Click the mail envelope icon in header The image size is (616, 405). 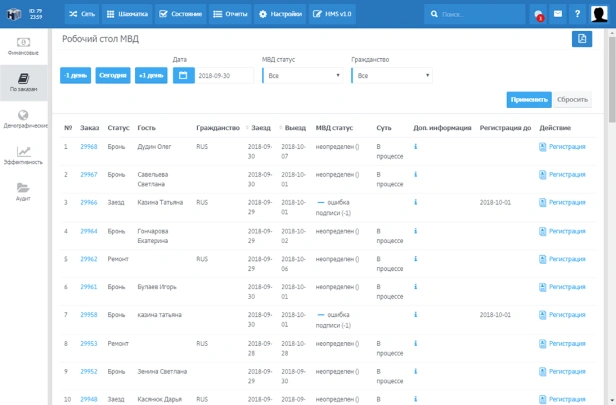coord(558,14)
